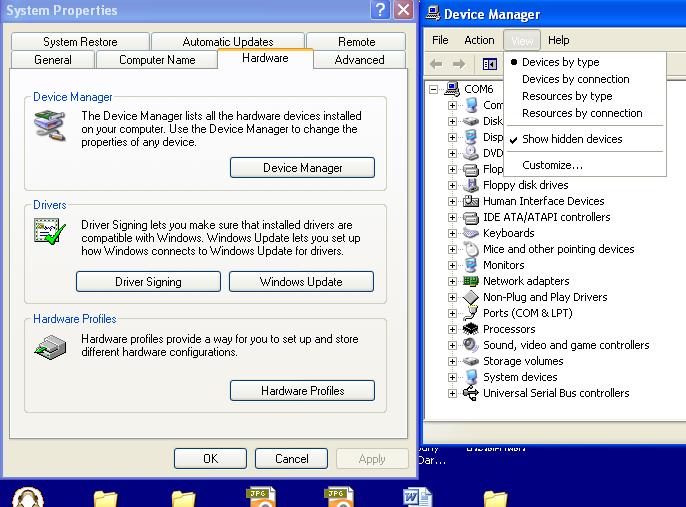Expand the Ports (COM & LPT) node
Viewport: 686px width, 507px height.
452,314
